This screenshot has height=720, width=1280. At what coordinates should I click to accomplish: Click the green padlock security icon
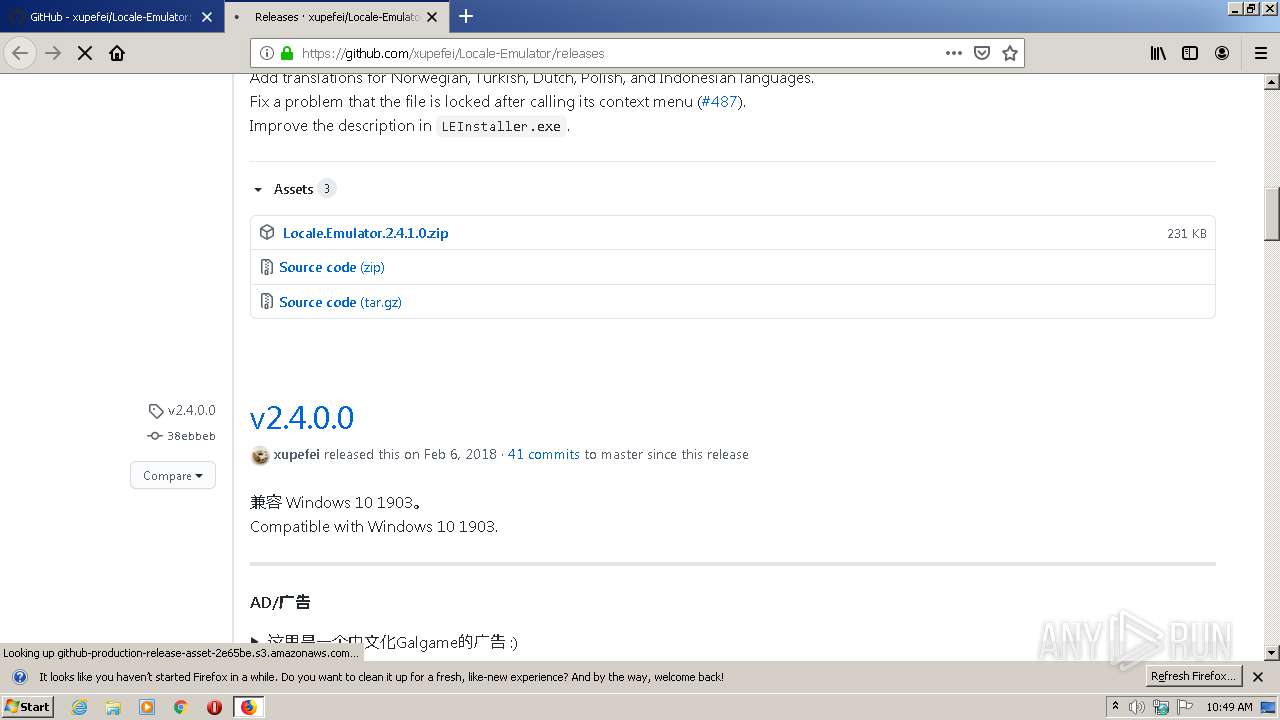click(x=287, y=53)
